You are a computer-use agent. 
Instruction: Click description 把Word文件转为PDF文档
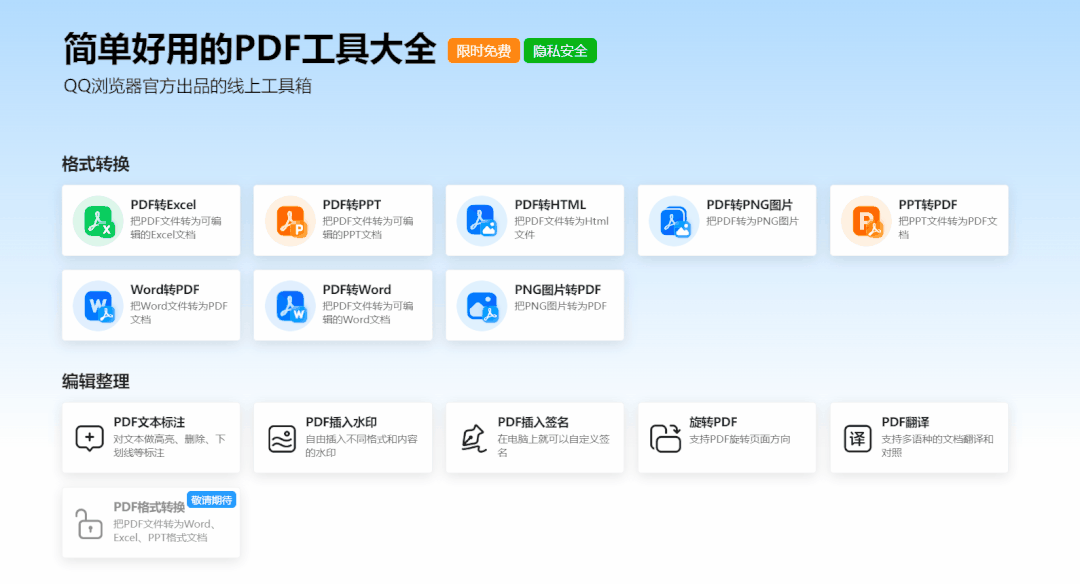(179, 313)
